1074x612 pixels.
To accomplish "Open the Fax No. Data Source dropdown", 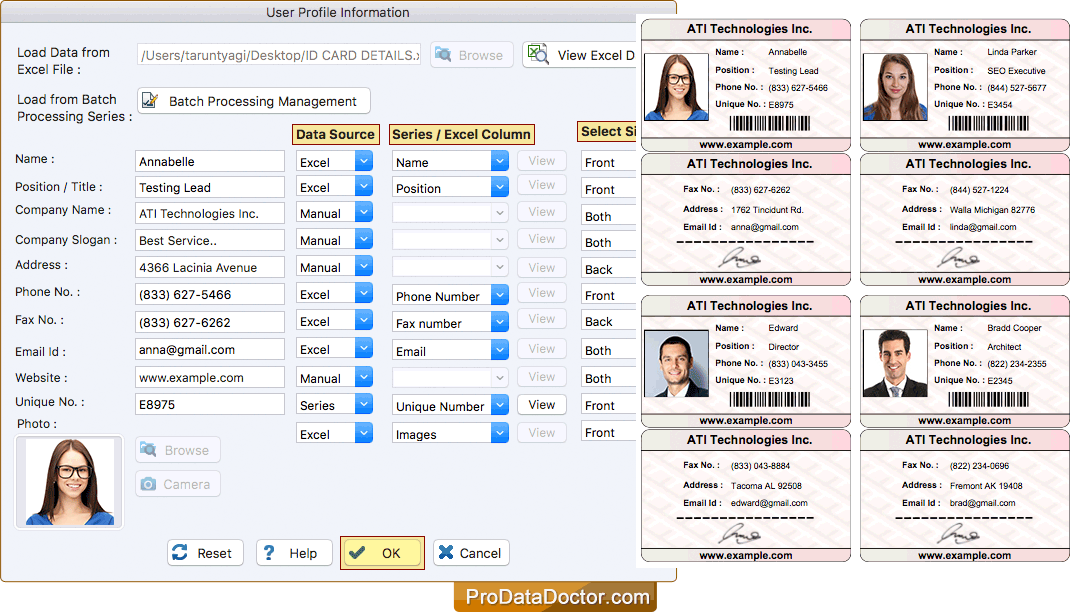I will 334,321.
